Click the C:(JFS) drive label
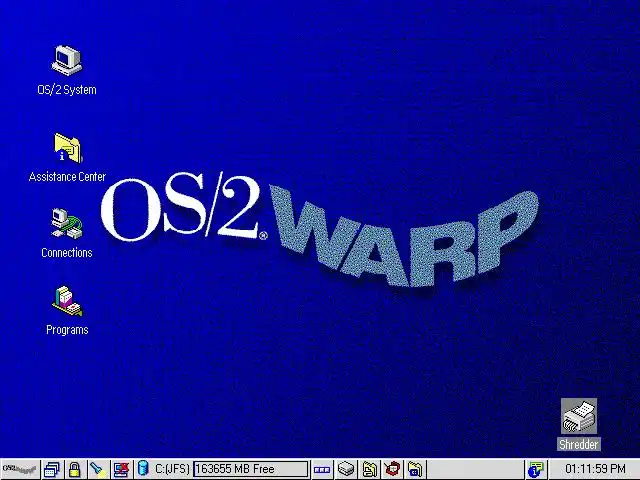Screen dimensions: 640x480 pyautogui.click(x=172, y=469)
